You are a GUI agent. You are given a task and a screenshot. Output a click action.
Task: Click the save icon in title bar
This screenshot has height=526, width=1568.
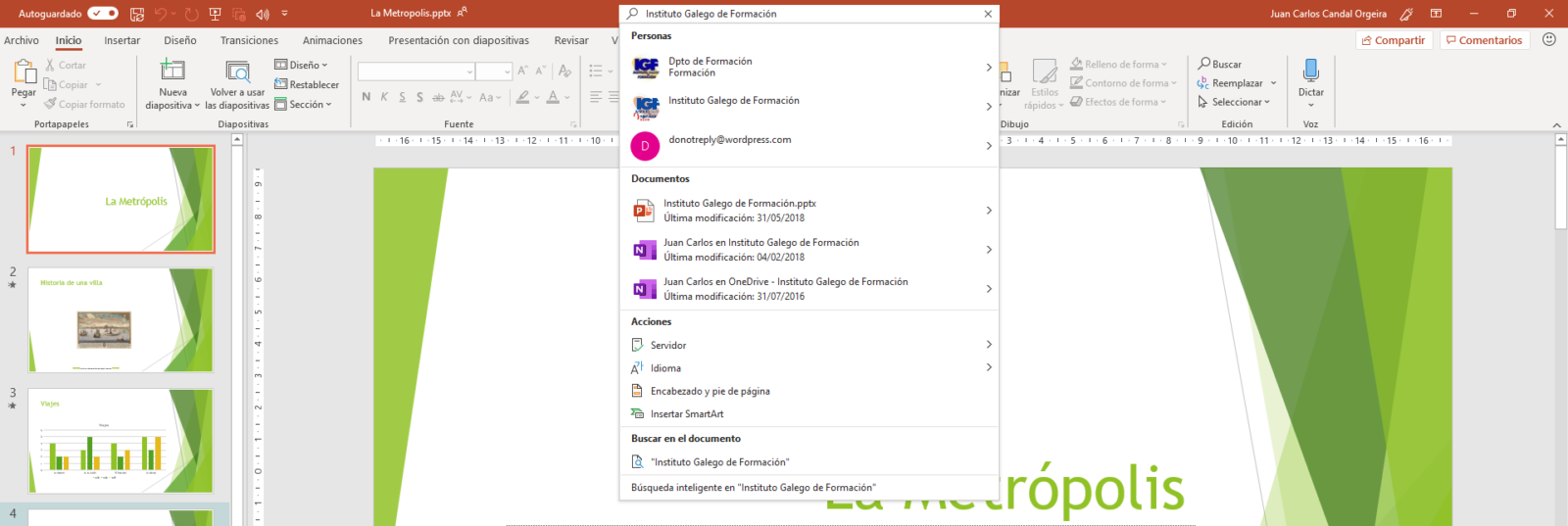pos(137,14)
